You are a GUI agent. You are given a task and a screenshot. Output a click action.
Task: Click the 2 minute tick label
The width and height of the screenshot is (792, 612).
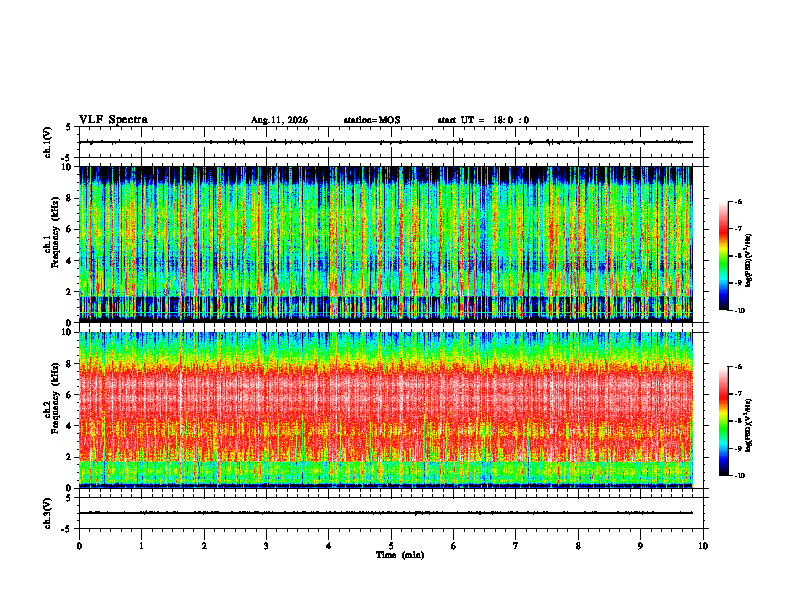pyautogui.click(x=204, y=546)
